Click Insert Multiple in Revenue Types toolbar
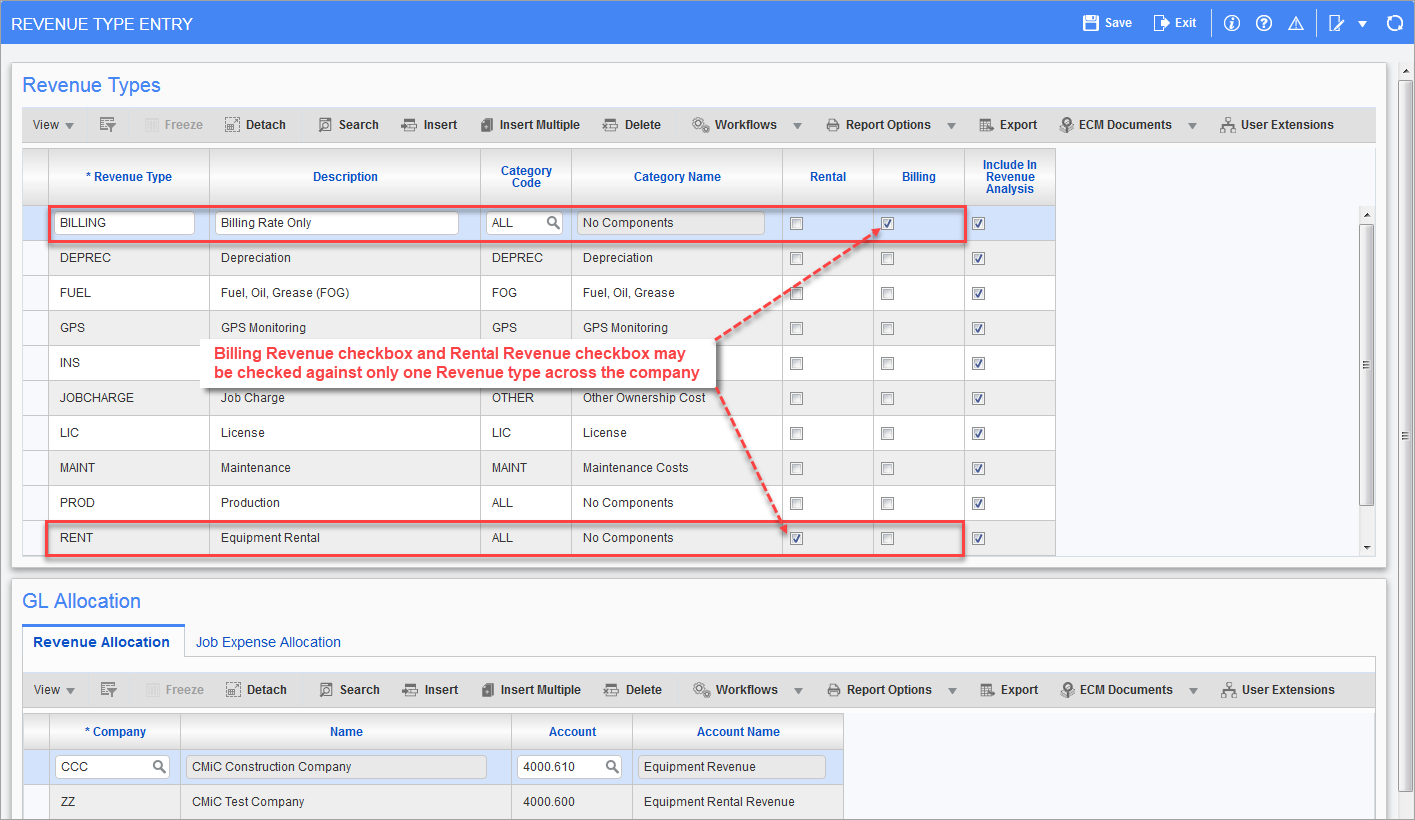The image size is (1415, 820). point(530,125)
